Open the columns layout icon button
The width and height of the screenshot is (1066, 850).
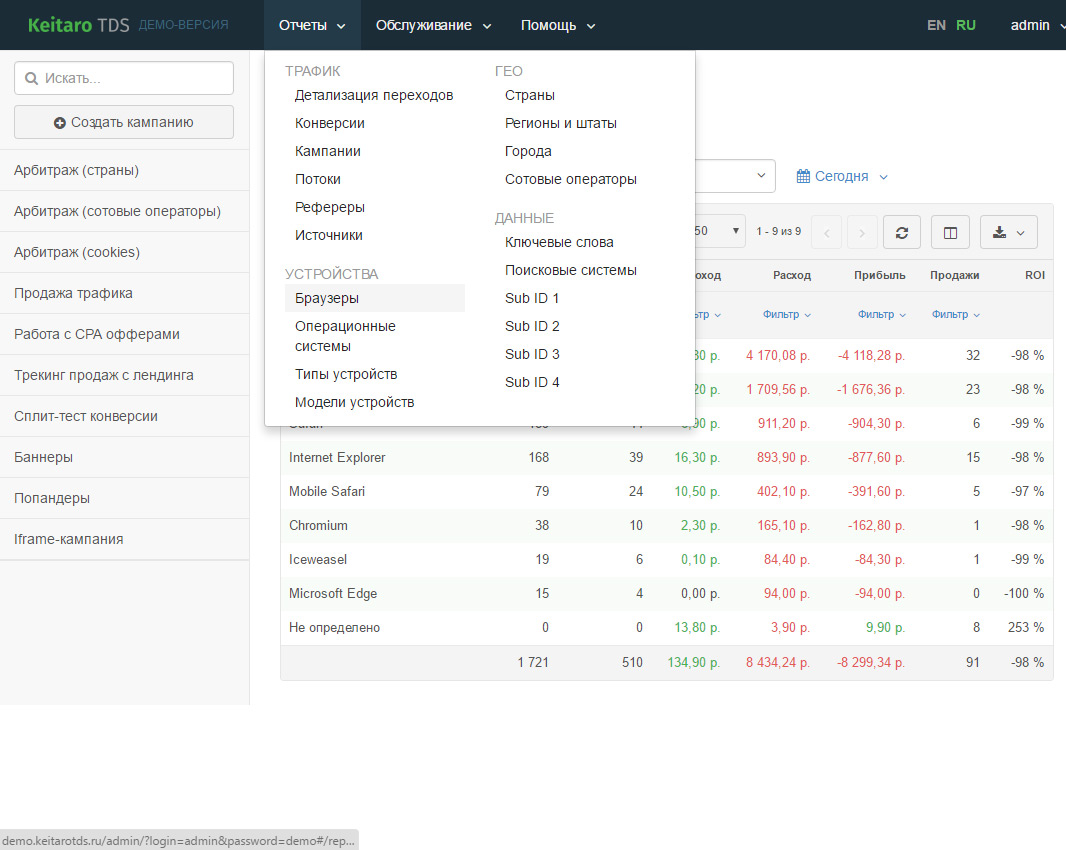pyautogui.click(x=950, y=232)
